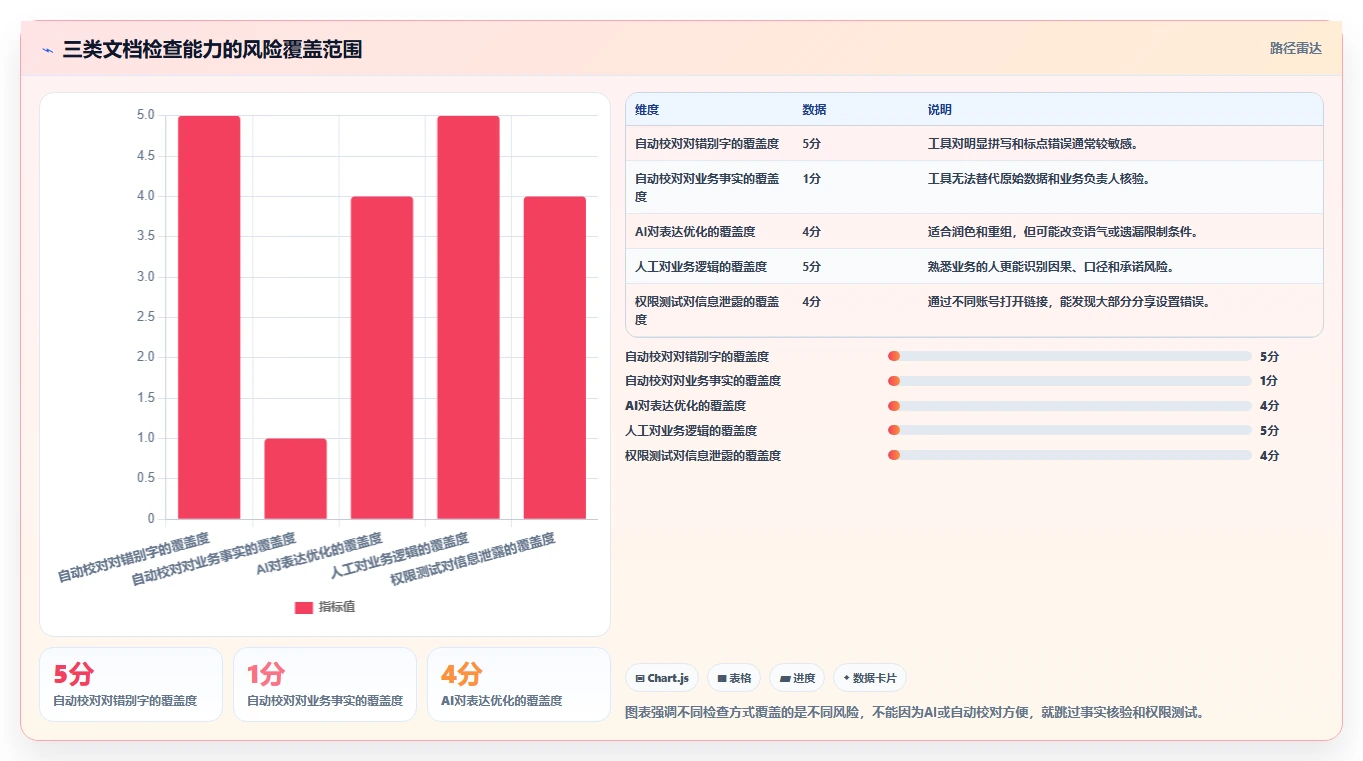This screenshot has width=1363, height=761.
Task: Click the short bar for 业务事实覆盖度
Action: coord(295,478)
